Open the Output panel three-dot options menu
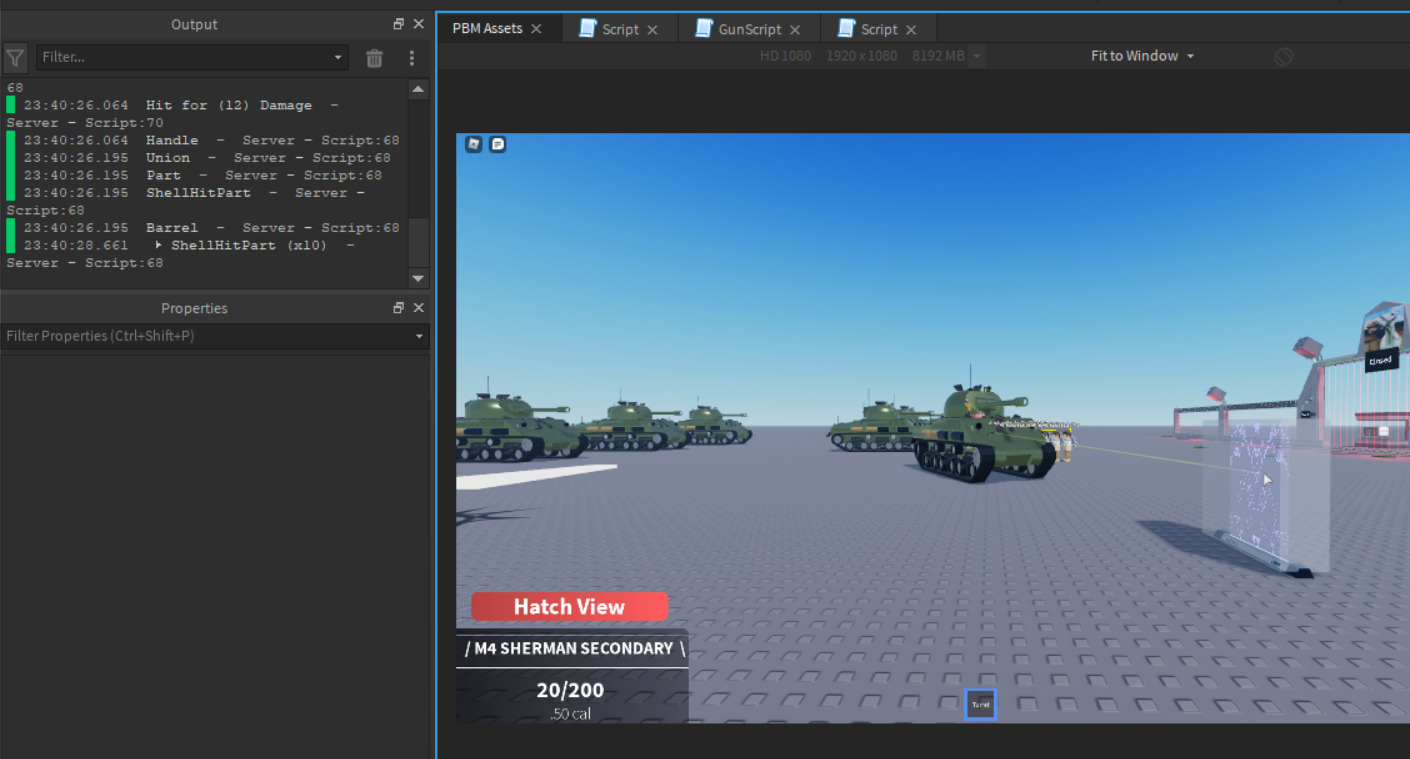This screenshot has height=759, width=1410. (411, 58)
